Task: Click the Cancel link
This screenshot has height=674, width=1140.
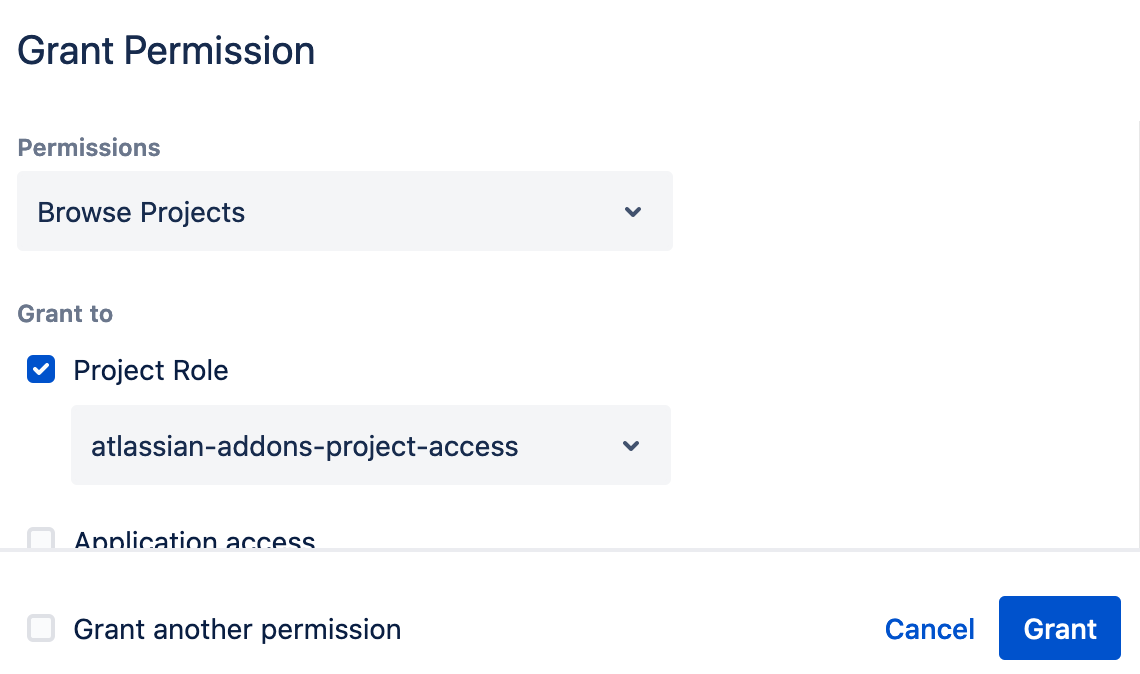Action: 929,629
